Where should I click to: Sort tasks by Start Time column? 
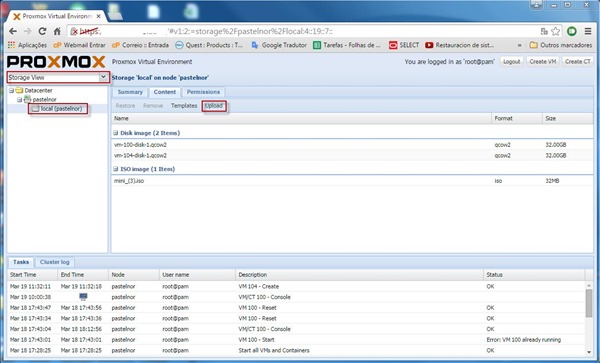coord(32,275)
